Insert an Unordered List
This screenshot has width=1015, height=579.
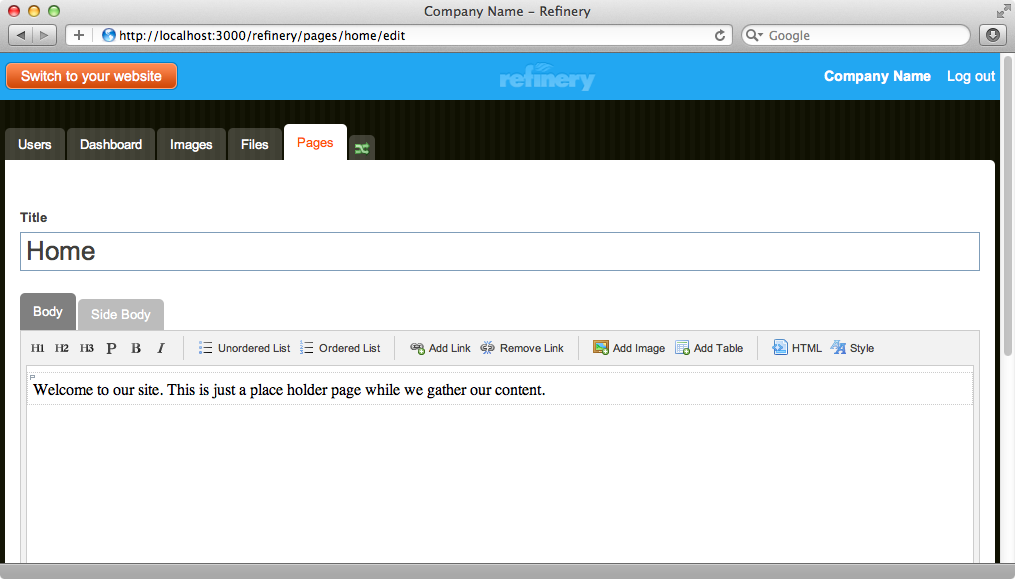tap(244, 348)
